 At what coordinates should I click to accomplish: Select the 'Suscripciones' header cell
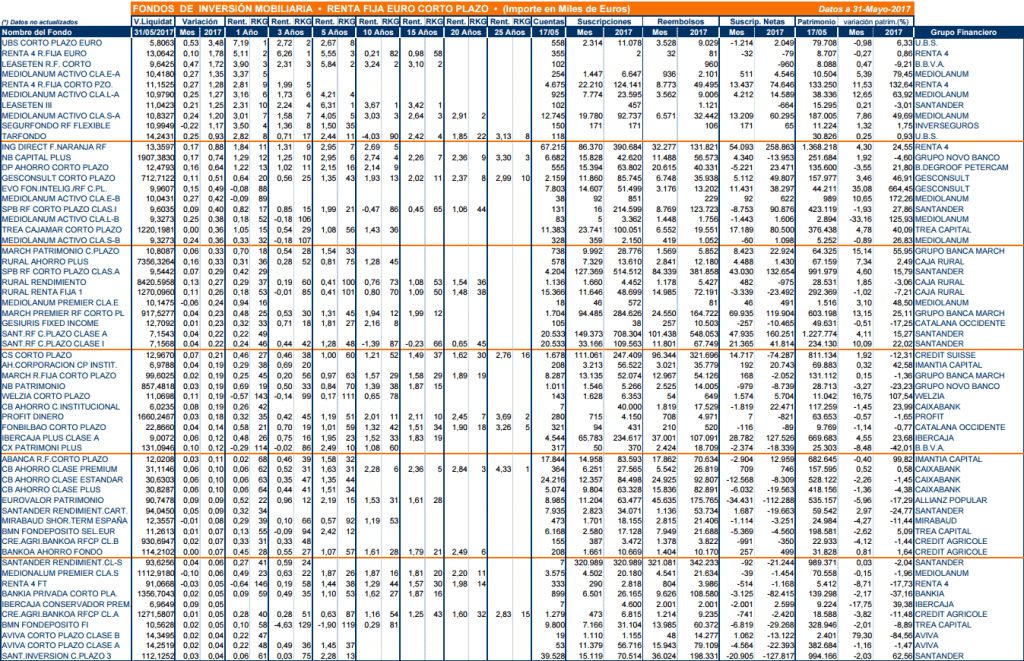coord(604,22)
